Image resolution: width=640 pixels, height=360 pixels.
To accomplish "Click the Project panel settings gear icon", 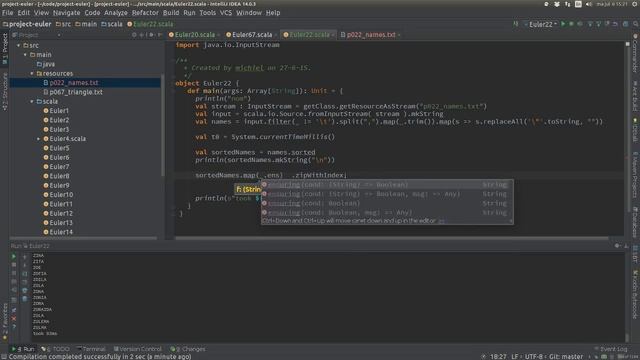I will click(151, 35).
